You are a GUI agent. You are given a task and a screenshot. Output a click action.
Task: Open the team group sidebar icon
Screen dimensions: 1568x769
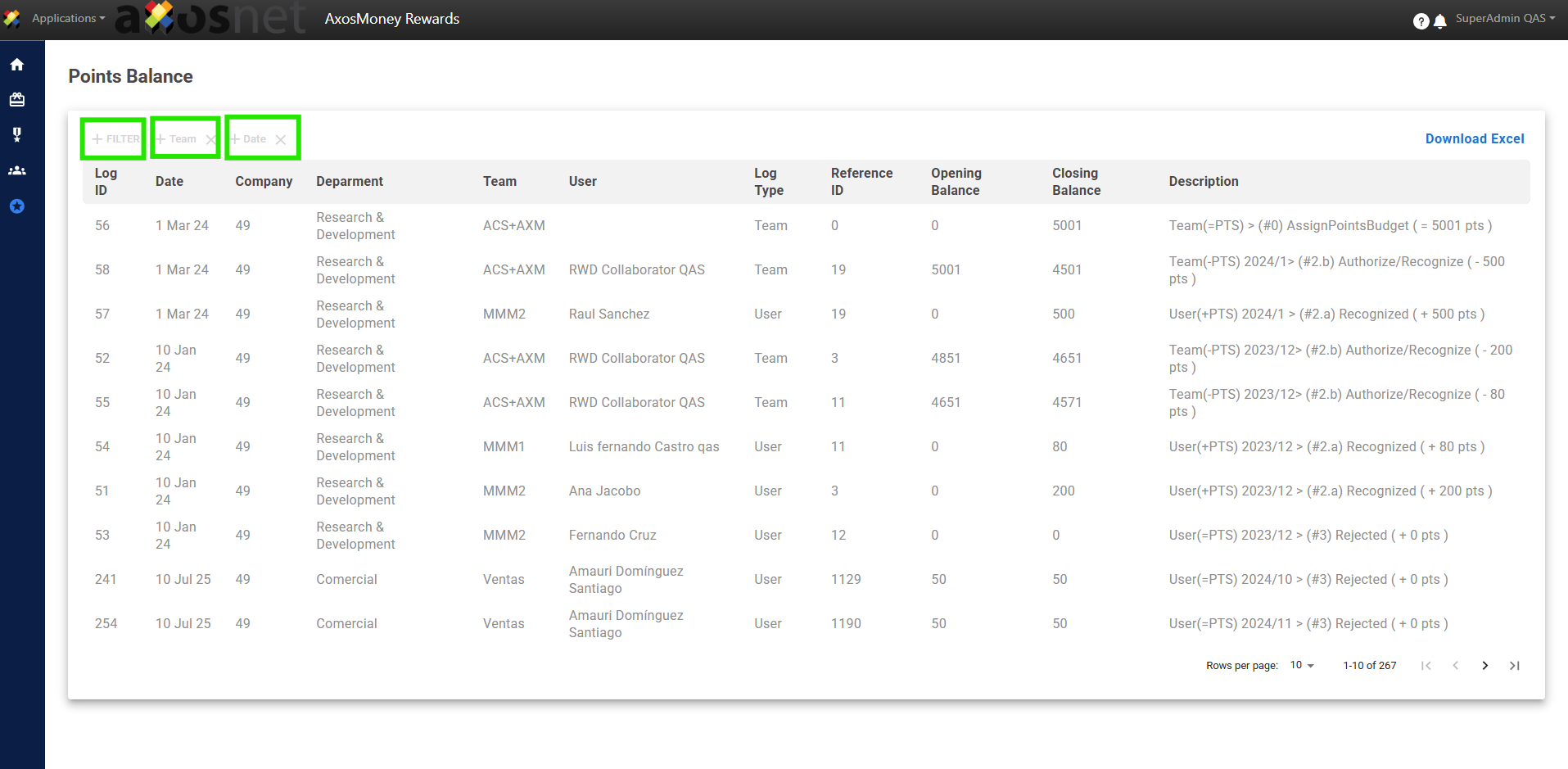click(17, 170)
